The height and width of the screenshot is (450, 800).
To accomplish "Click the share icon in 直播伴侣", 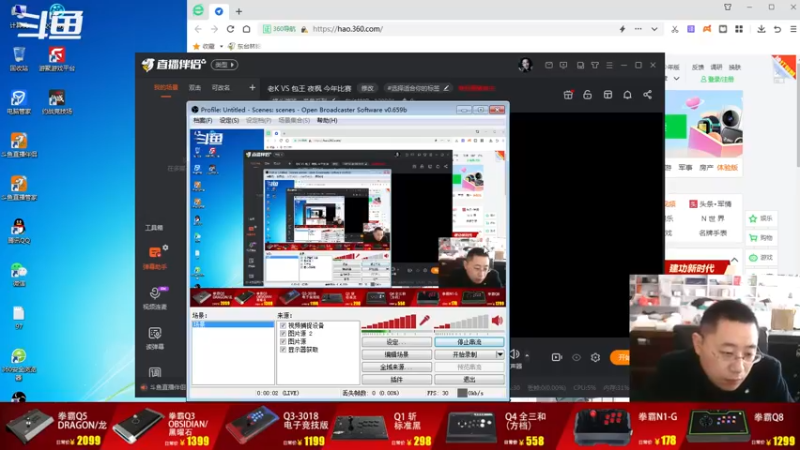I will point(647,95).
